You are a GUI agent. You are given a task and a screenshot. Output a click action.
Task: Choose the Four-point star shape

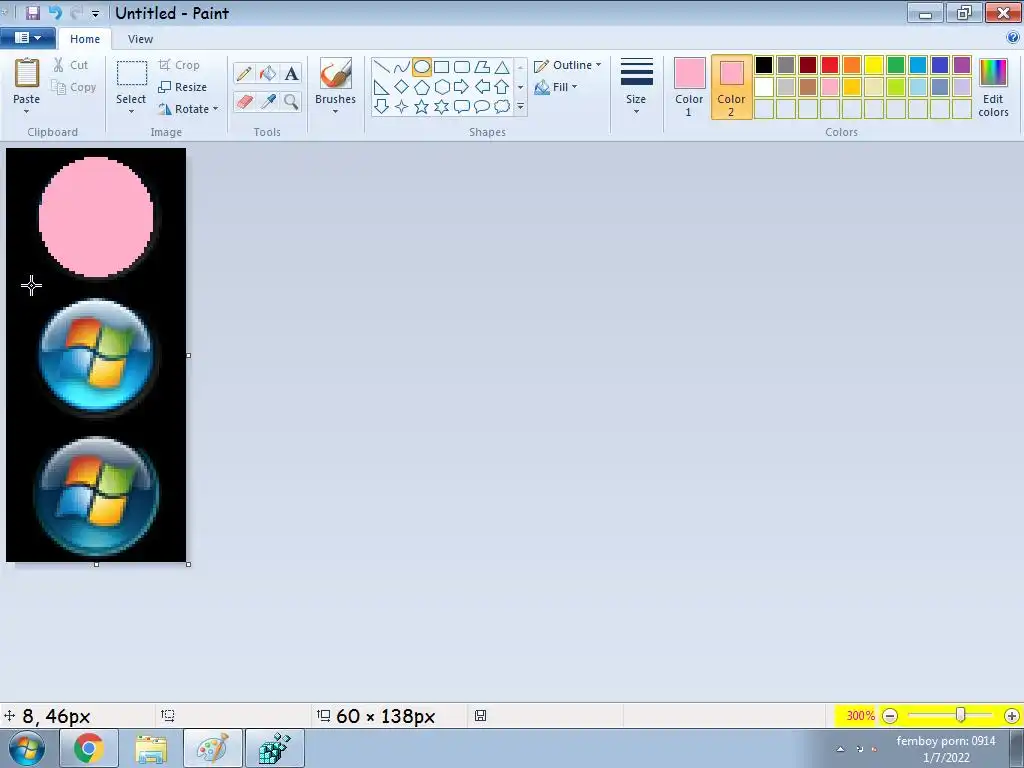click(402, 106)
